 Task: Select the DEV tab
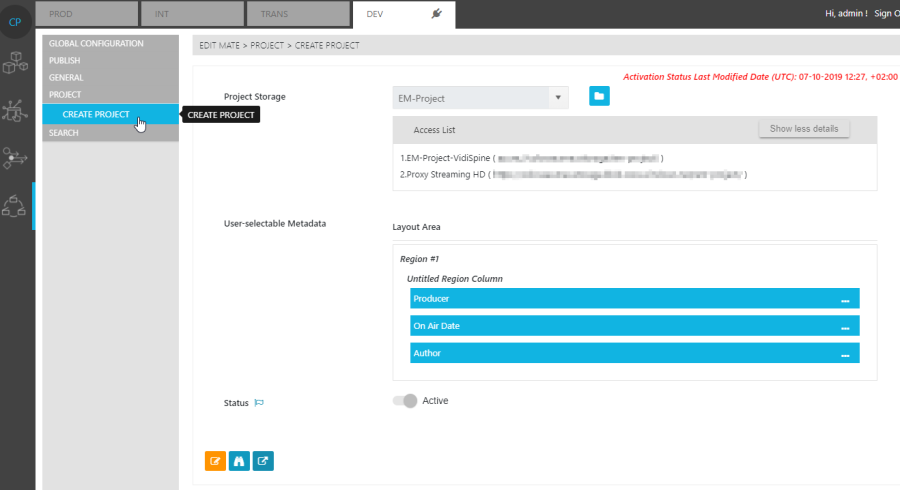tap(404, 14)
